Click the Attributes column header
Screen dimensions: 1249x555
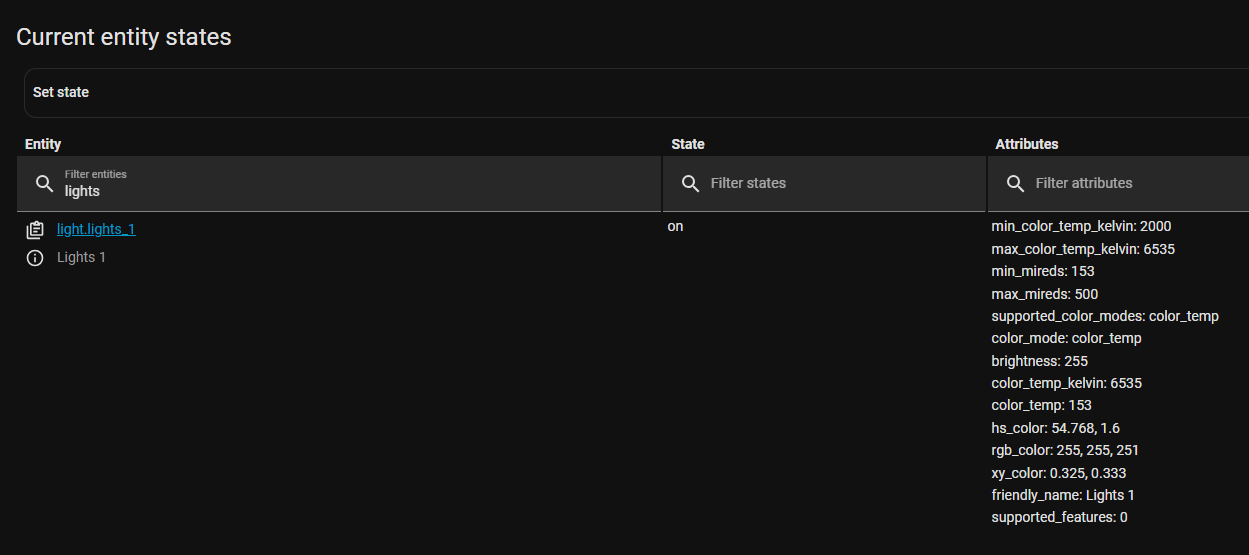1027,144
